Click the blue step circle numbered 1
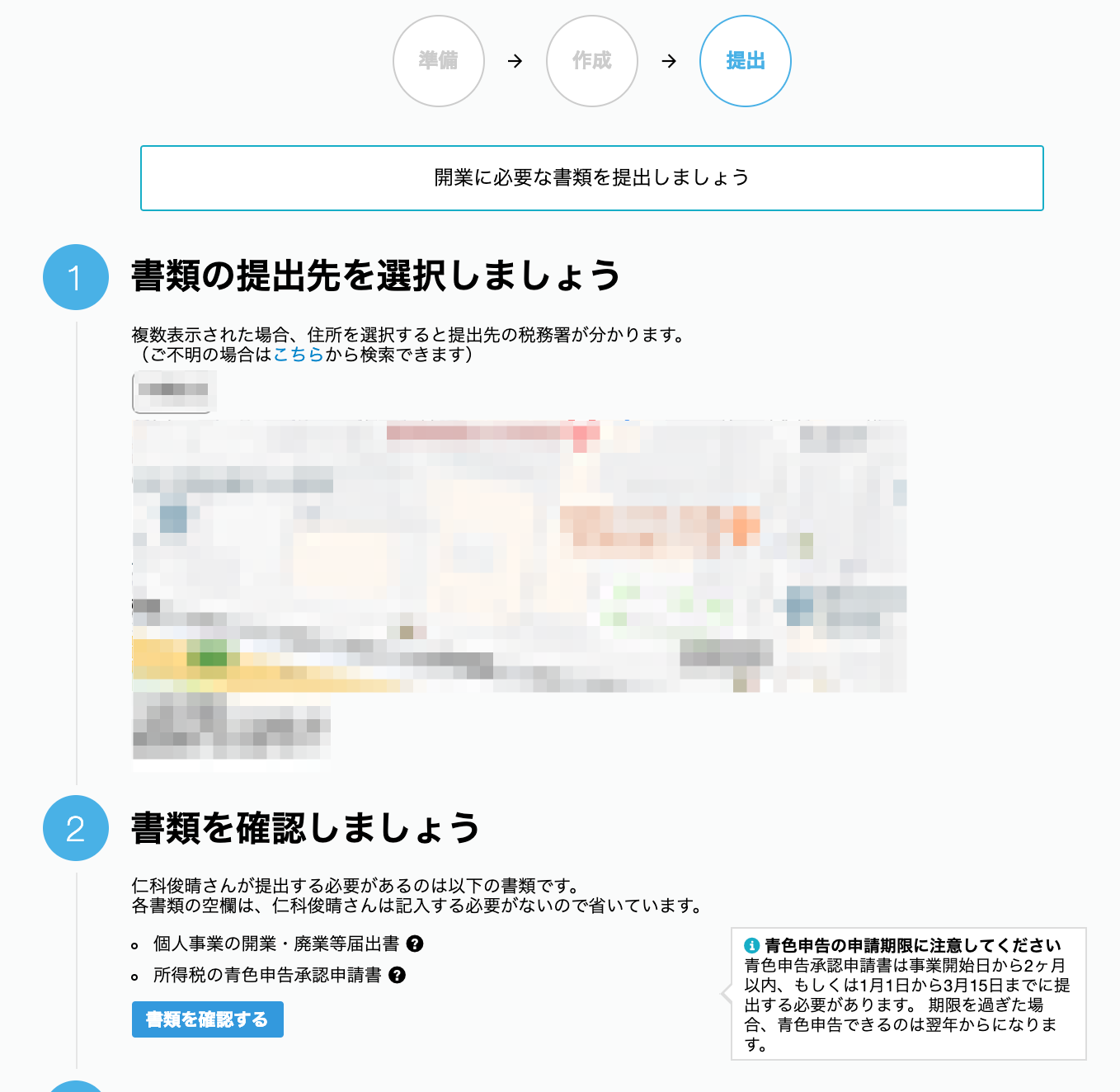The width and height of the screenshot is (1120, 1092). click(x=75, y=277)
